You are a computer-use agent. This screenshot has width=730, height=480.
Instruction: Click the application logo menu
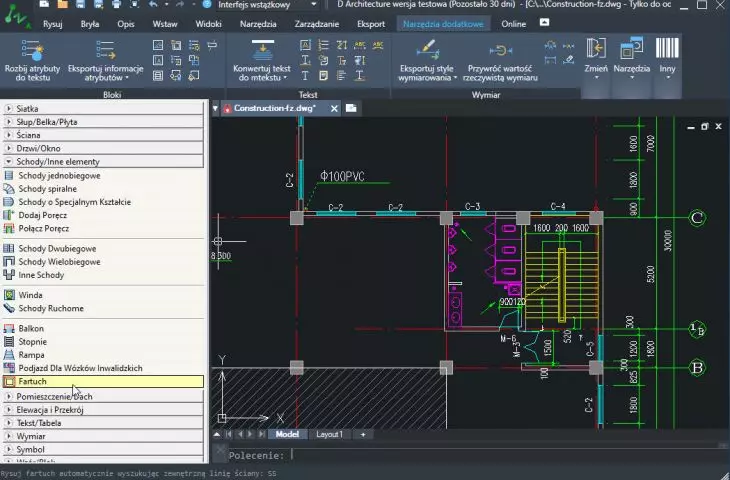pos(17,16)
